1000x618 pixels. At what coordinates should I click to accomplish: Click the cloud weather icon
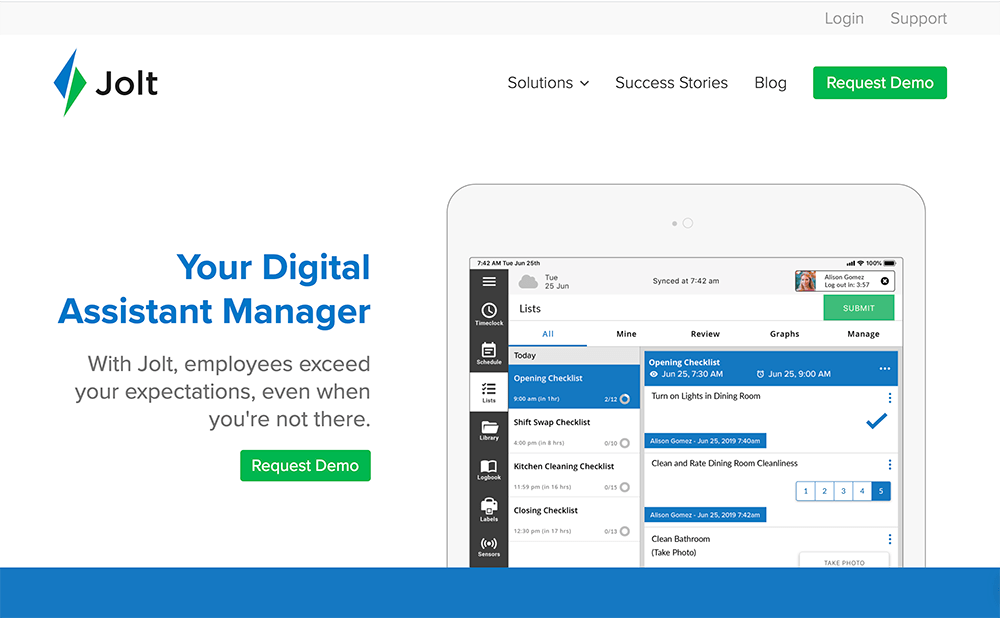528,281
